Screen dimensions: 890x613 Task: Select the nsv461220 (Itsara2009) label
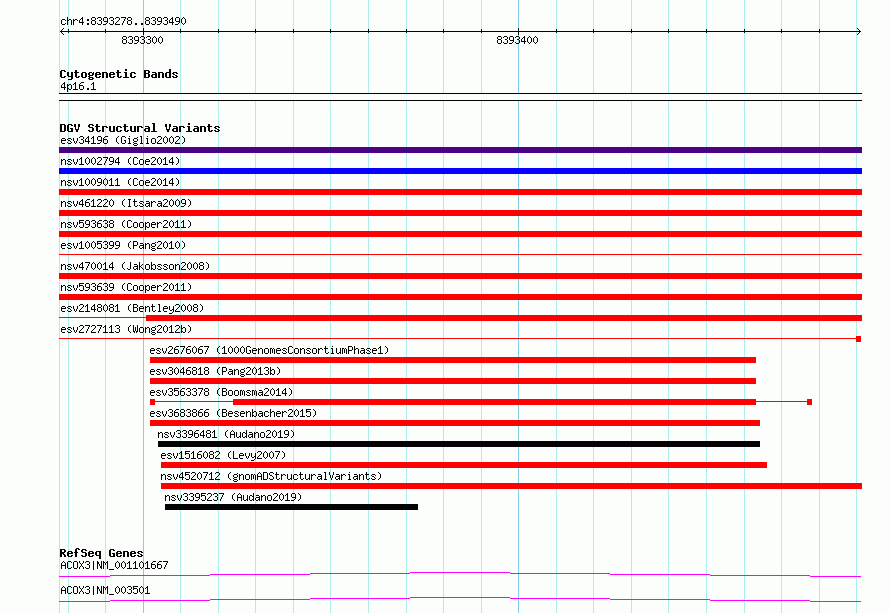click(x=126, y=203)
